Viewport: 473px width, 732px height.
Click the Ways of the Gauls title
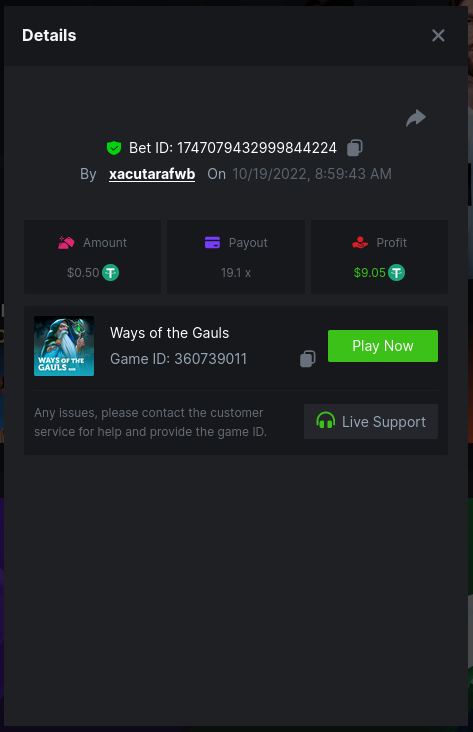click(169, 333)
